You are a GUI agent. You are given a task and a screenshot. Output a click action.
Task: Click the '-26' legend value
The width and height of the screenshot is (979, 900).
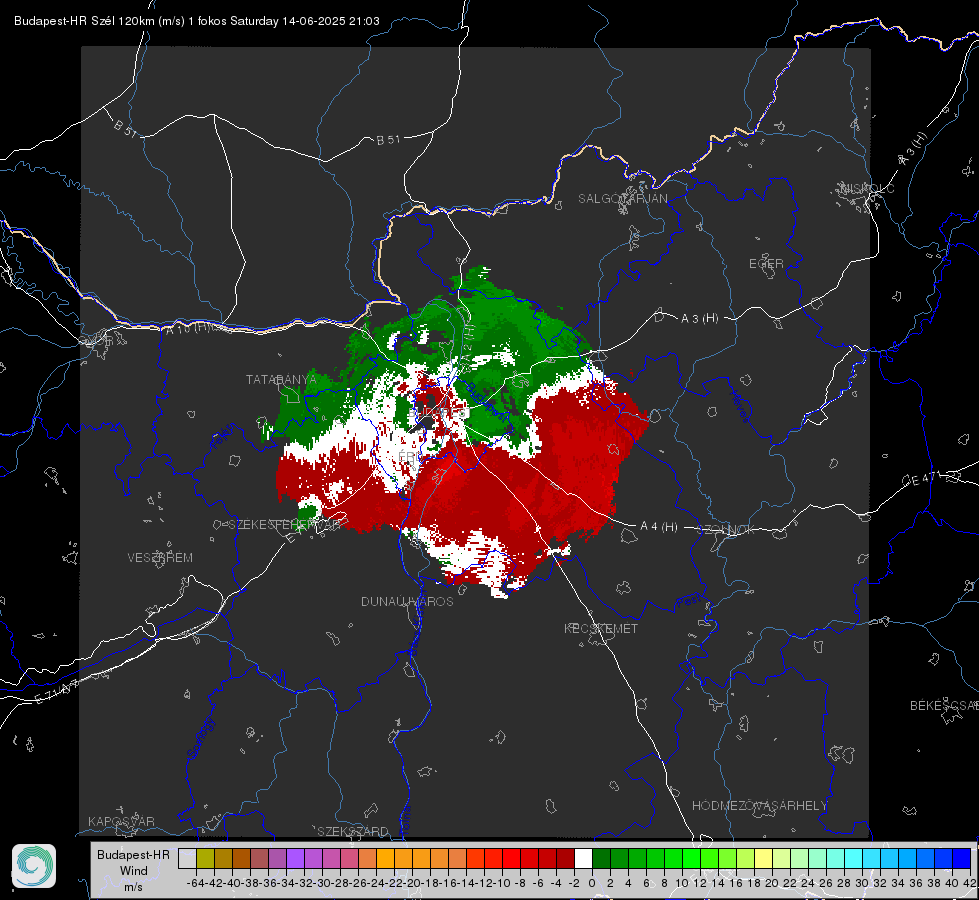point(358,883)
